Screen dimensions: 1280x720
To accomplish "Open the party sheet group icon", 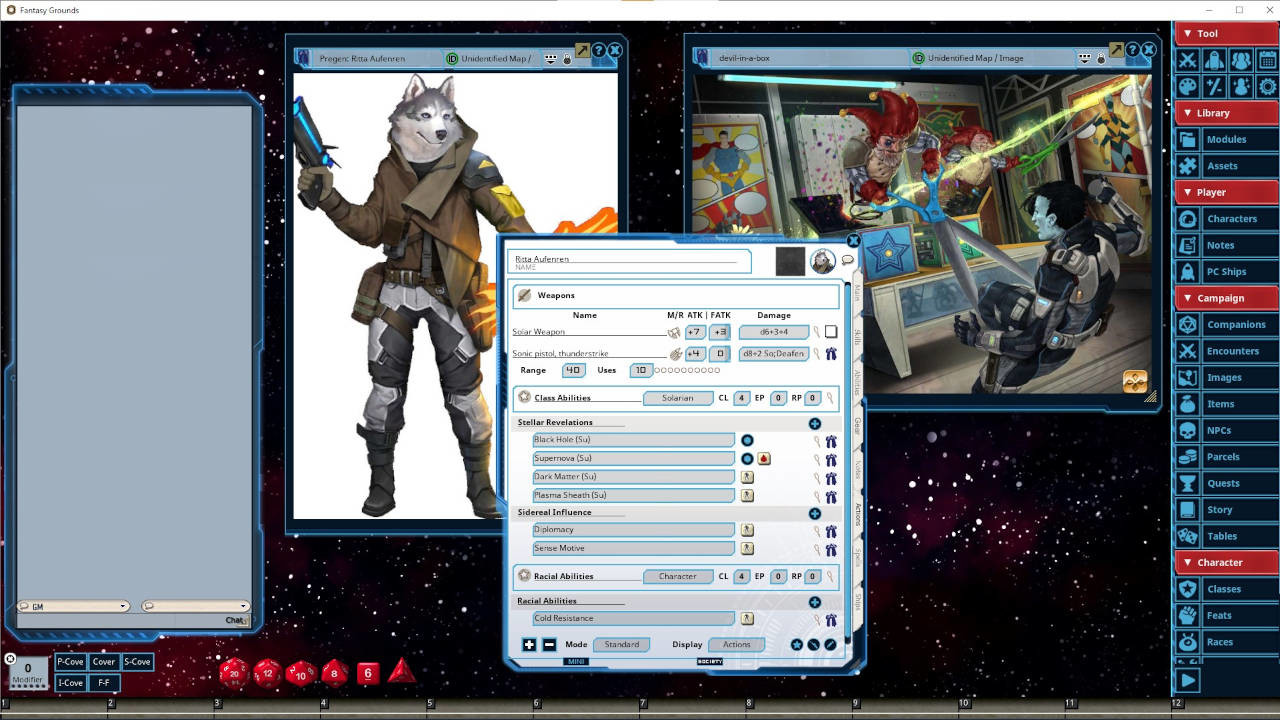I will (x=1240, y=59).
